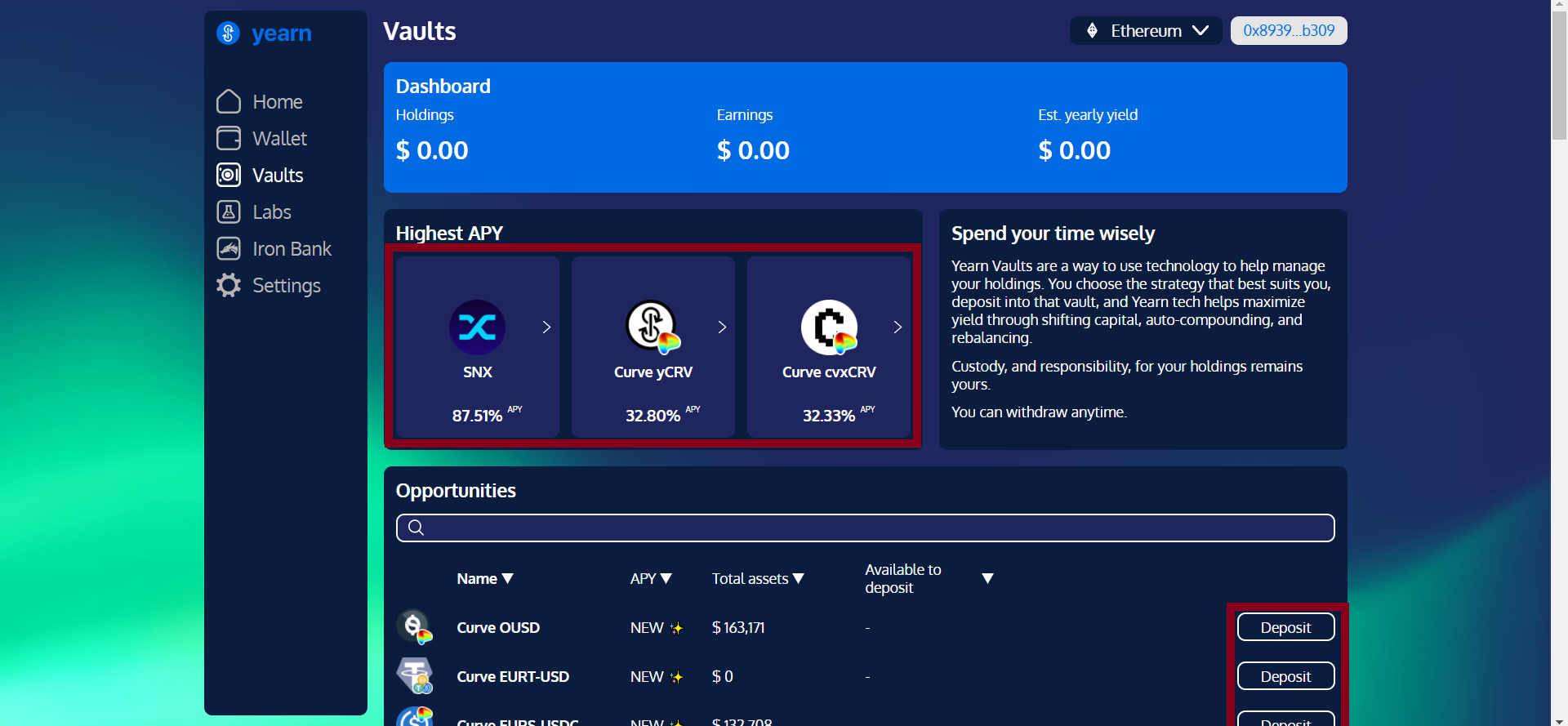
Task: Click the SNX token icon
Action: 478,327
